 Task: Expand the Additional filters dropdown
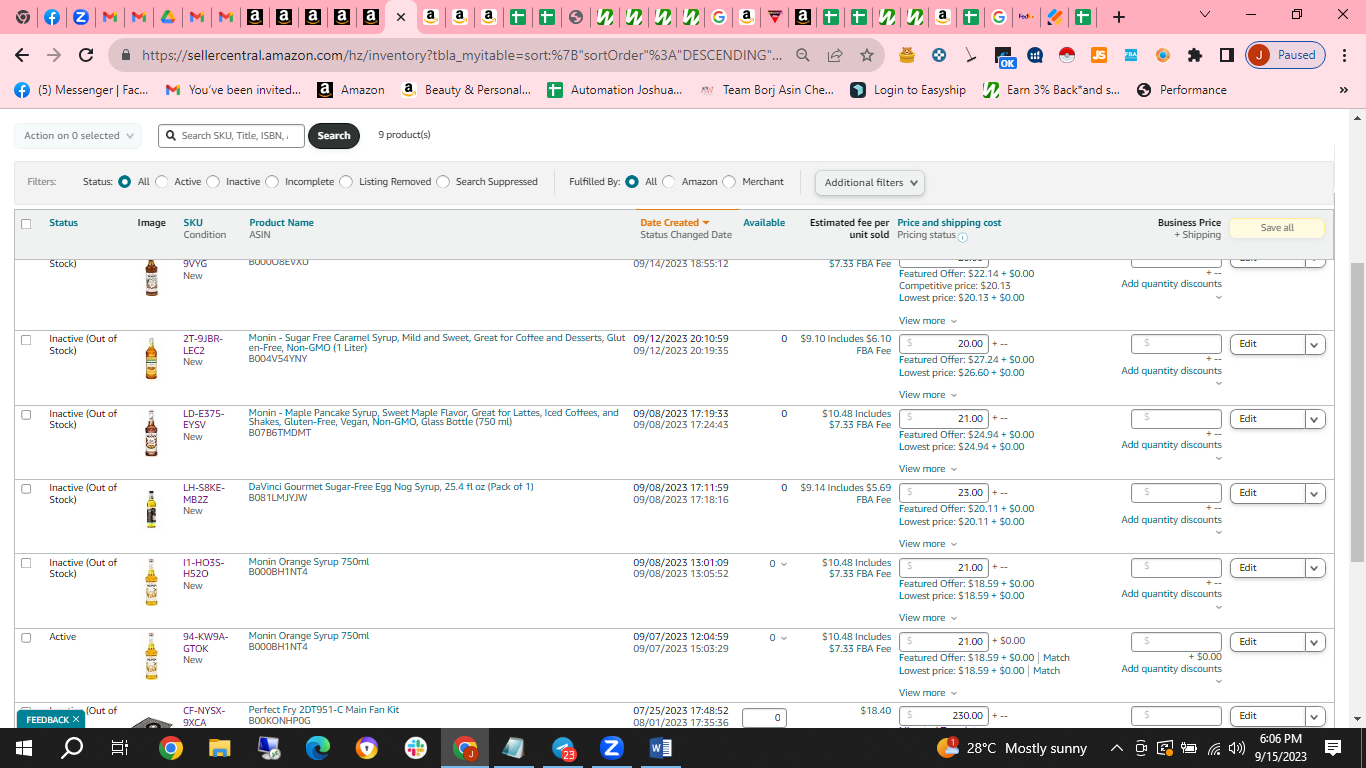coord(869,183)
